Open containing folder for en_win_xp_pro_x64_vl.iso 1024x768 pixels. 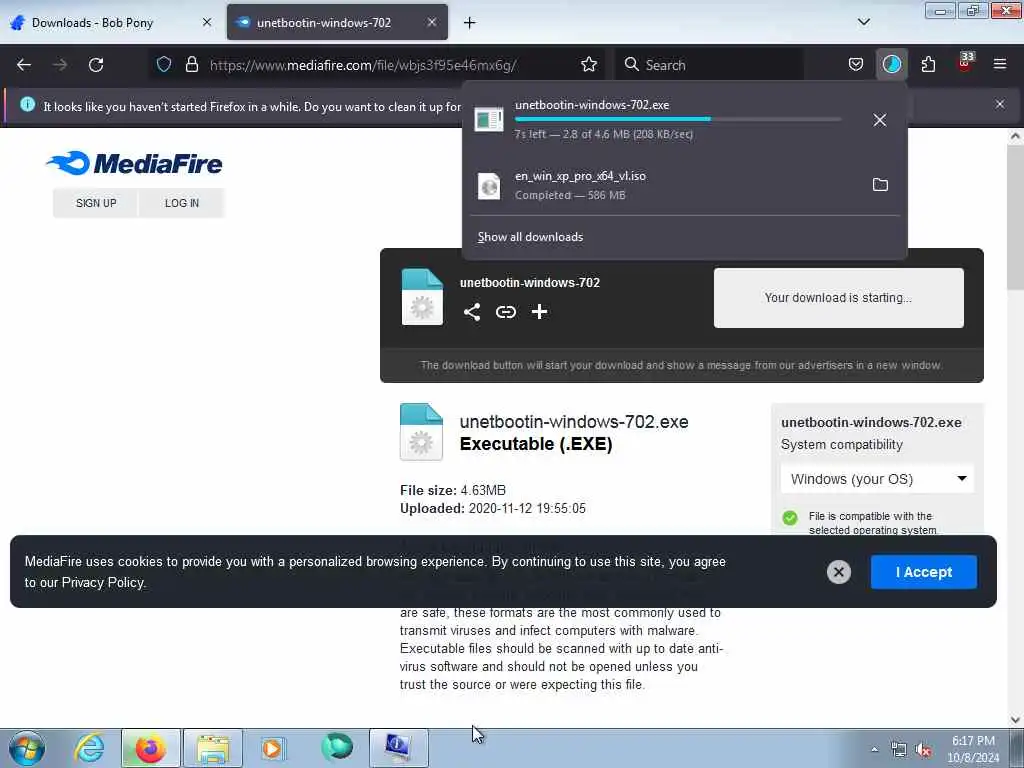[880, 185]
